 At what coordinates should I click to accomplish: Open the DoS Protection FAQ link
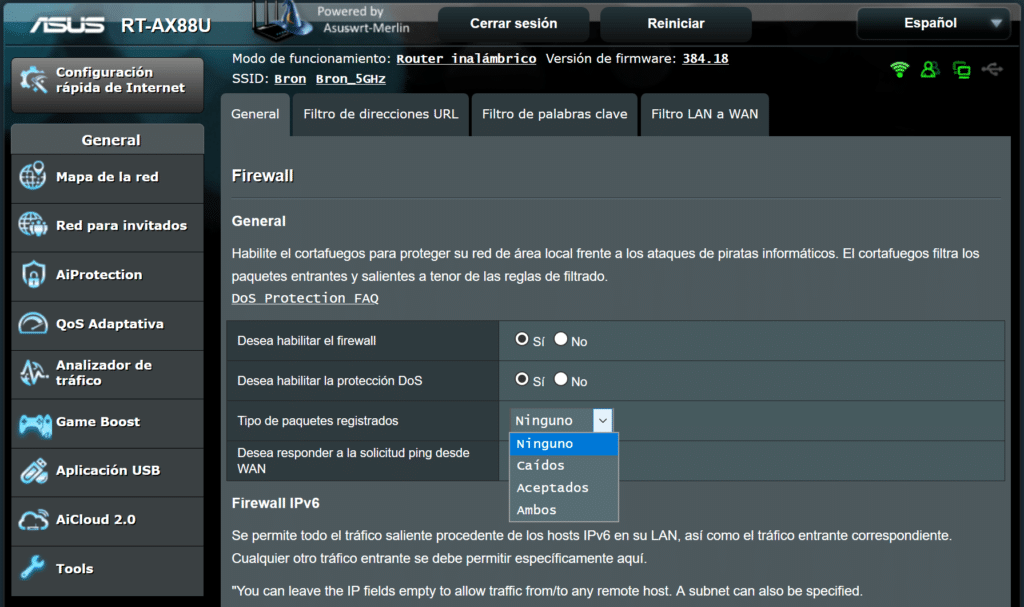tap(305, 298)
